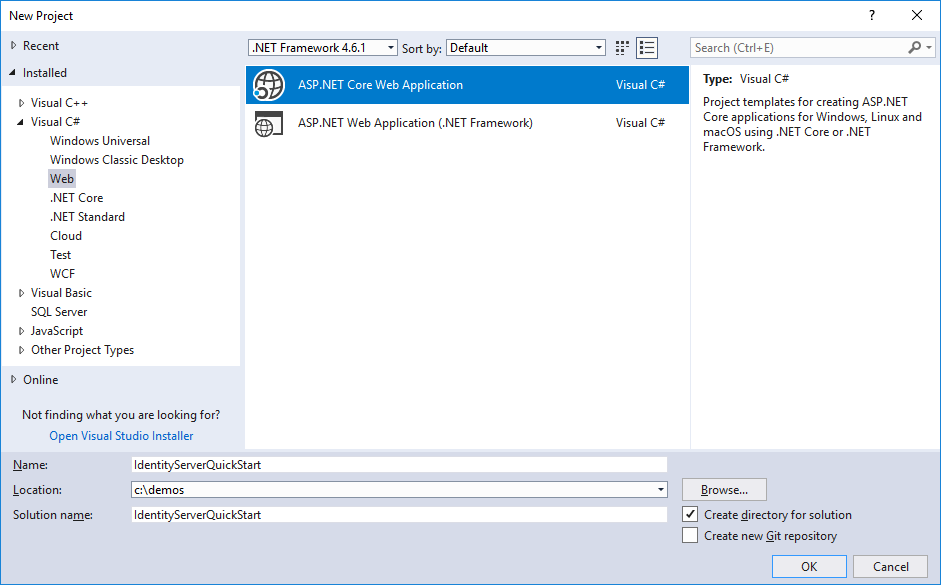Click the JavaScript tree label
Screen dimensions: 941x585
(x=57, y=331)
